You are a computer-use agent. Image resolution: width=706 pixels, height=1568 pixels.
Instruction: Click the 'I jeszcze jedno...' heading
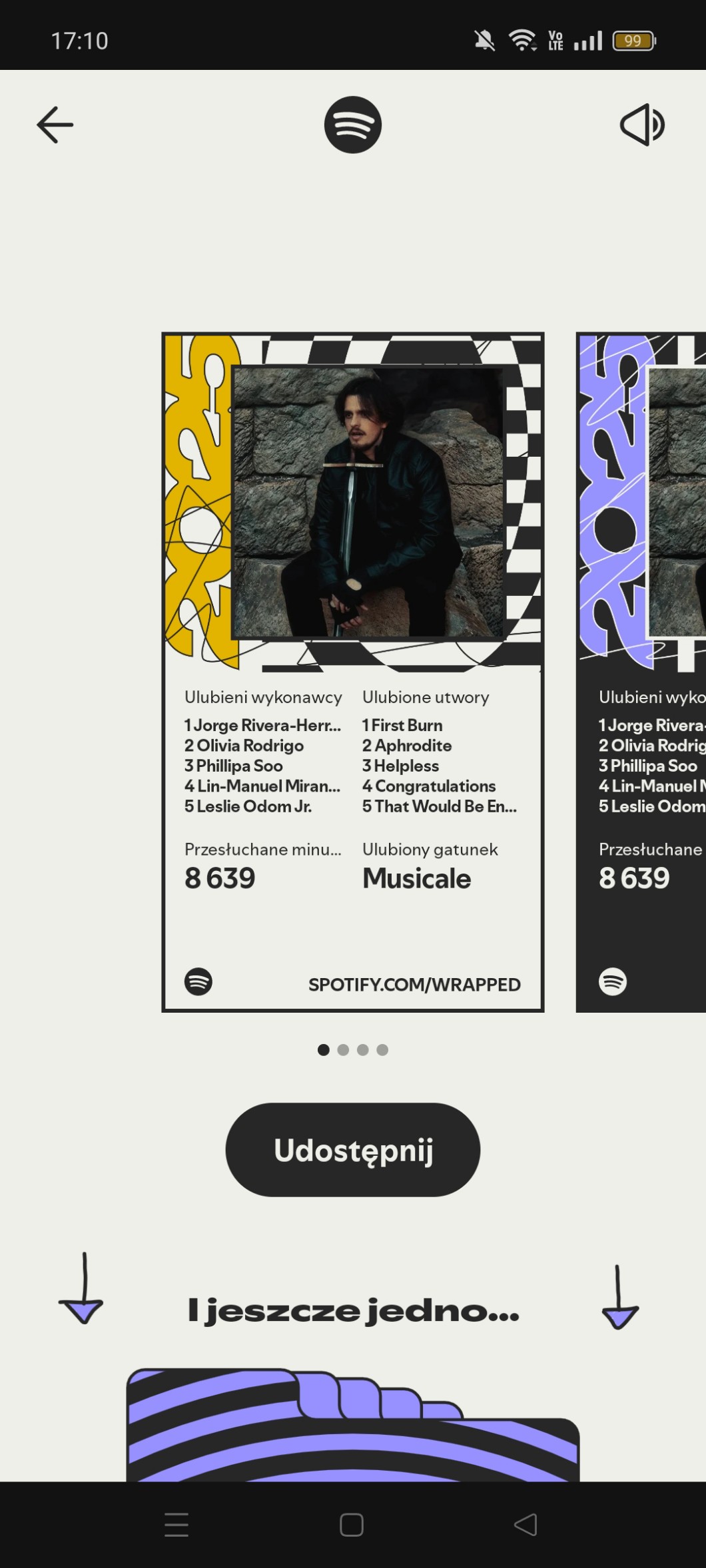[353, 1311]
